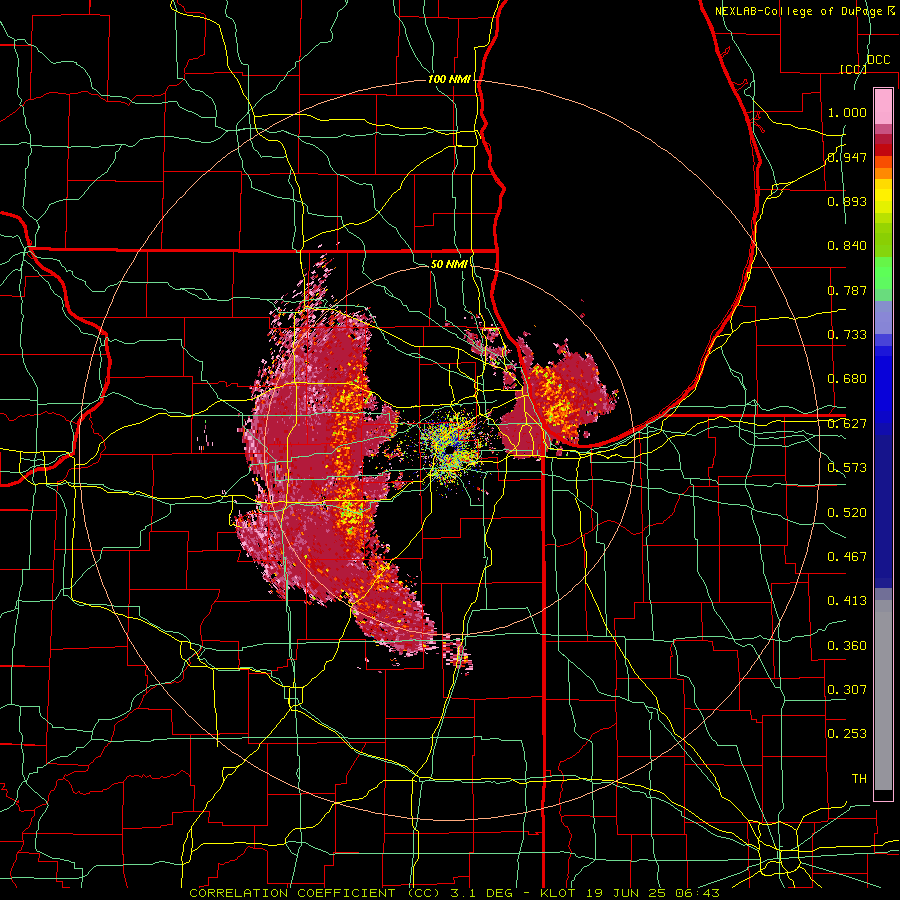900x900 pixels.
Task: Click the DCC label above the scale
Action: tap(878, 60)
